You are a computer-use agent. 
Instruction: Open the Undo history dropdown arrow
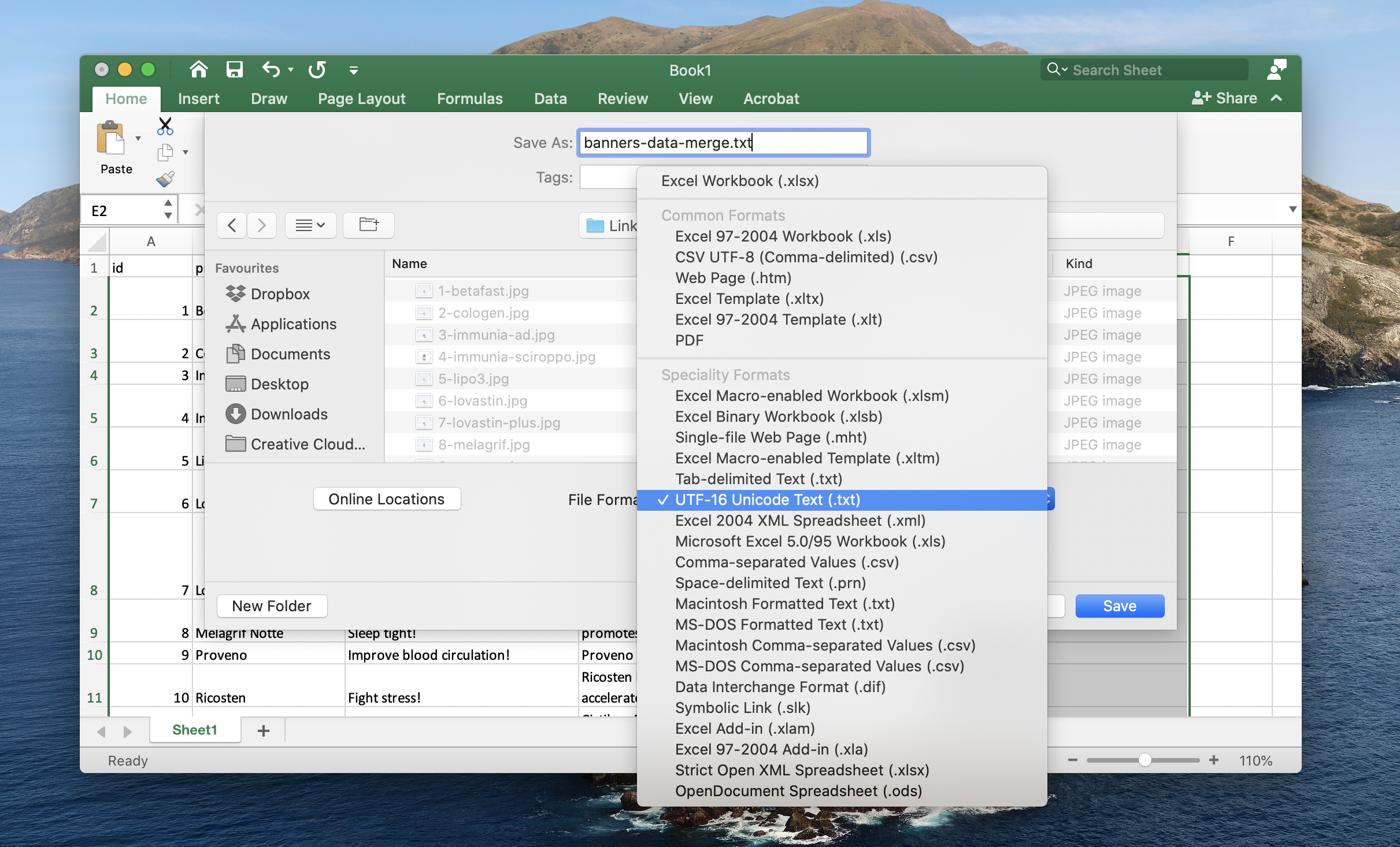291,70
